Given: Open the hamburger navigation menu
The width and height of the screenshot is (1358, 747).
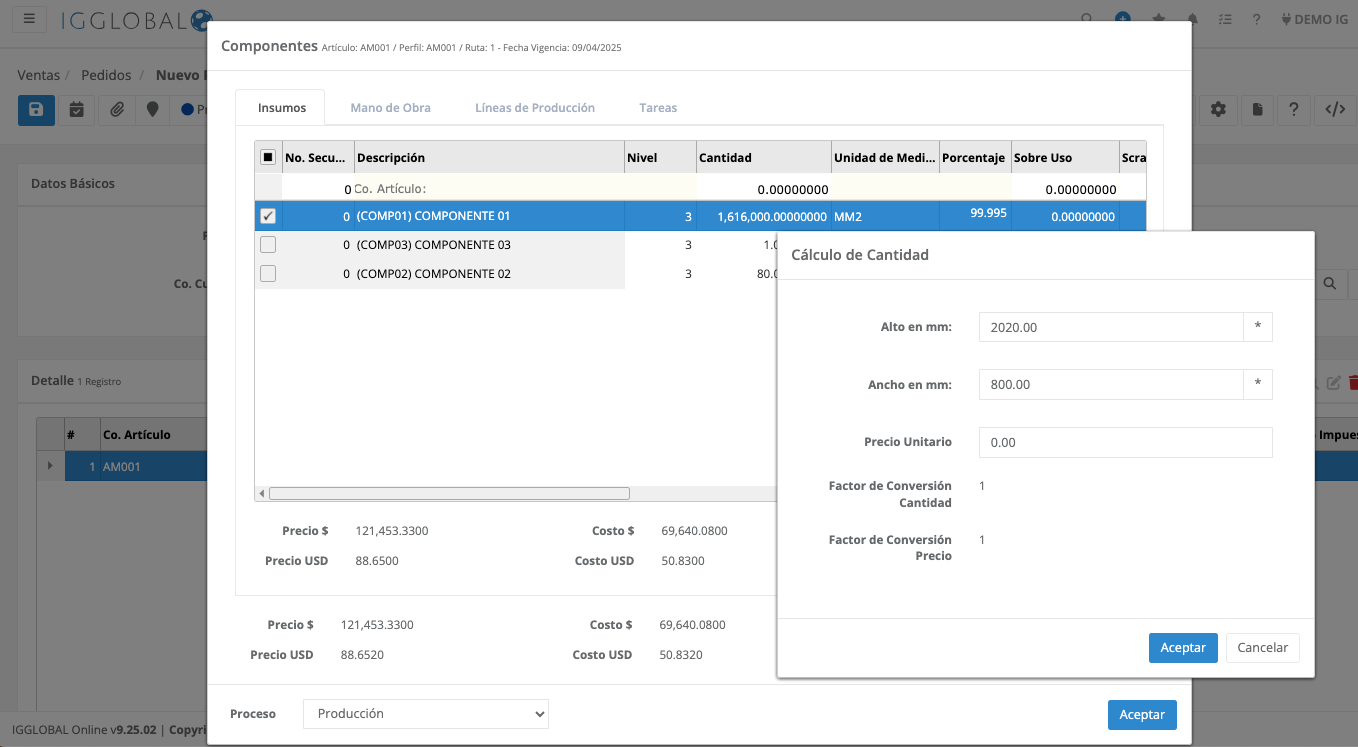Looking at the screenshot, I should point(29,19).
